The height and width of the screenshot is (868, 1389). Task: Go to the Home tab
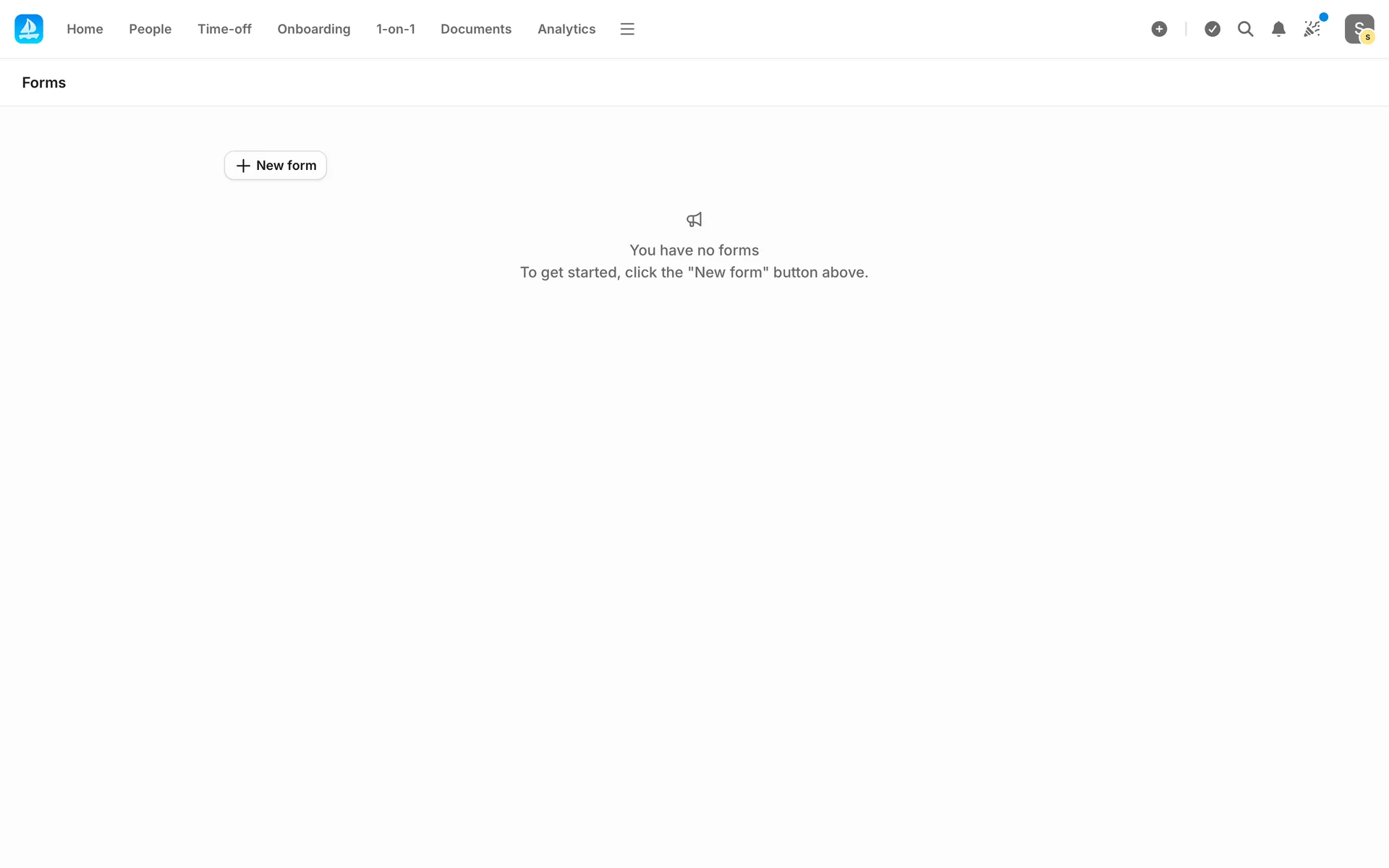85,29
